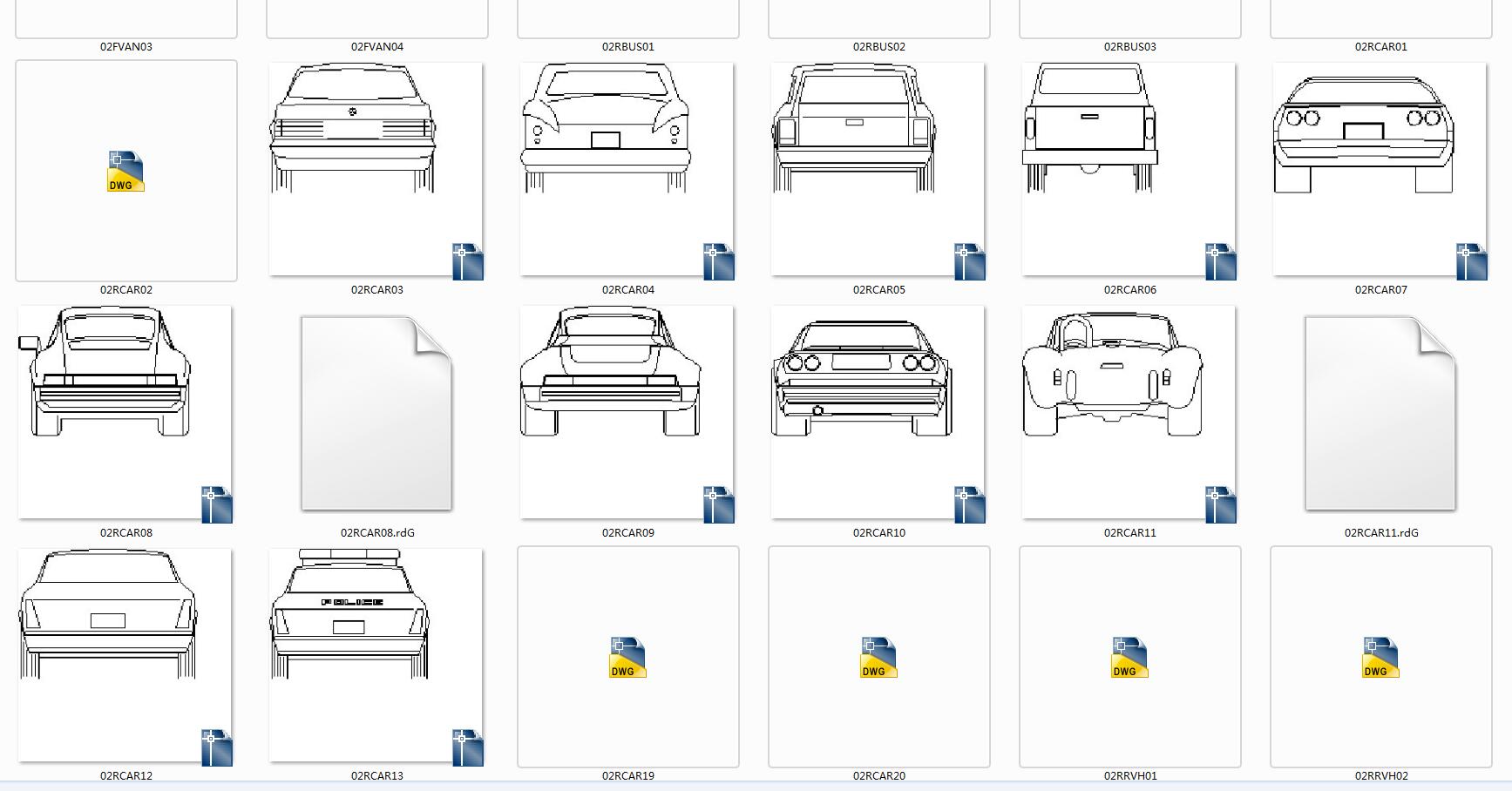Click the 02RCAR07 sports car rear thumbnail
This screenshot has height=791, width=1512.
(1380, 169)
